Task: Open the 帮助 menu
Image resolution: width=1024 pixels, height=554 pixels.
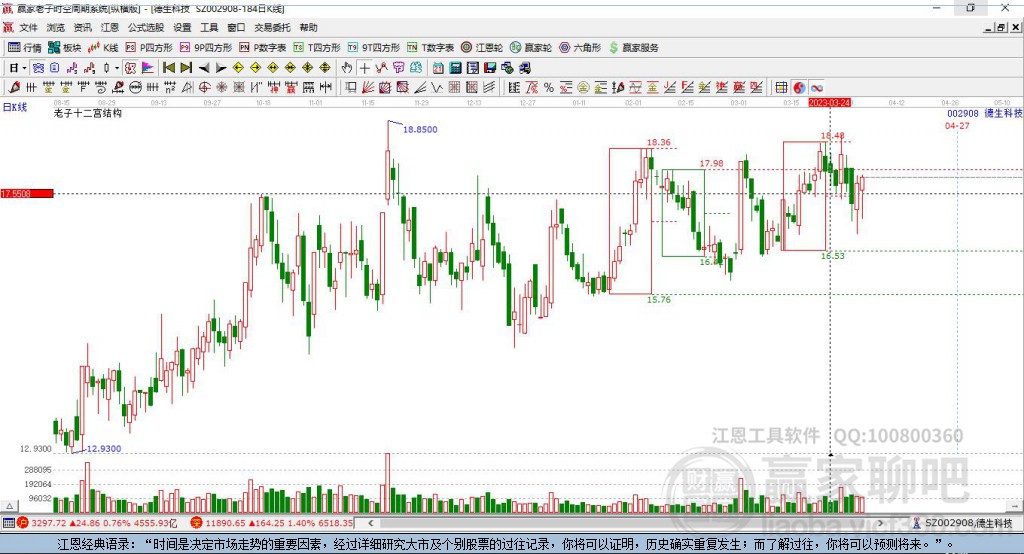Action: tap(308, 27)
